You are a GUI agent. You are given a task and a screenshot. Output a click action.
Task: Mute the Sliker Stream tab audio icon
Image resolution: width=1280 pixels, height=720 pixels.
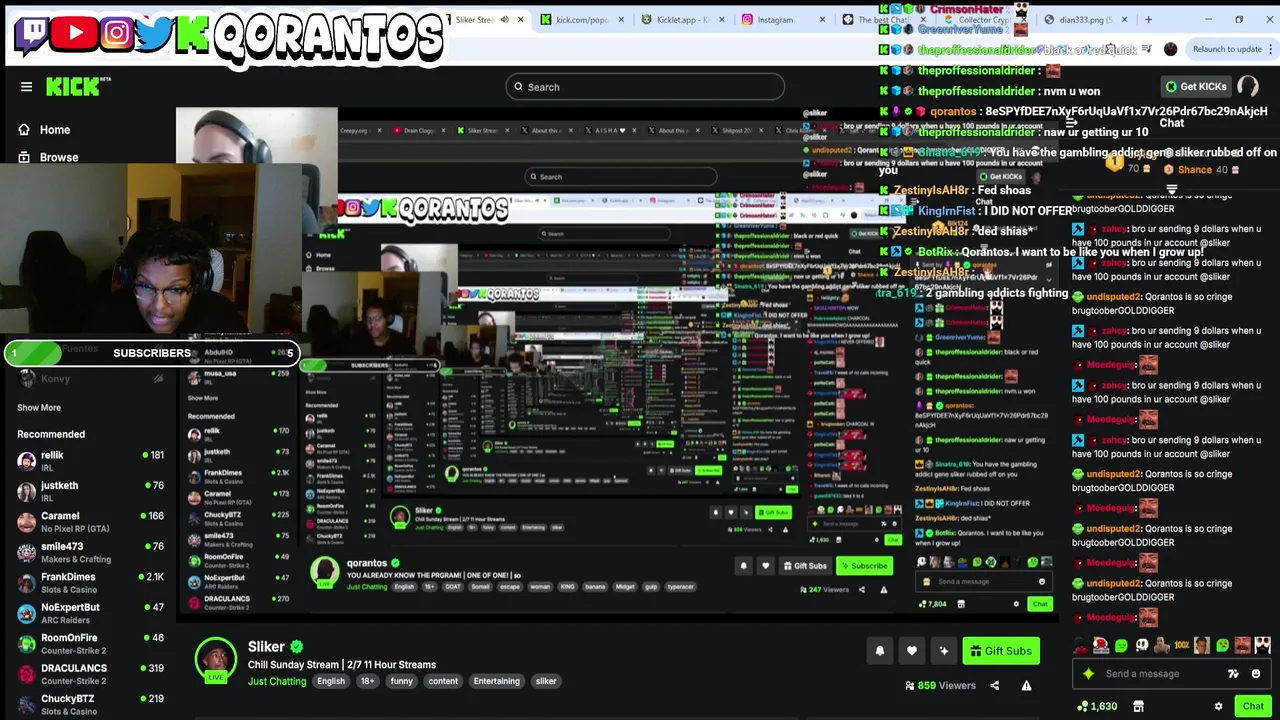[504, 19]
